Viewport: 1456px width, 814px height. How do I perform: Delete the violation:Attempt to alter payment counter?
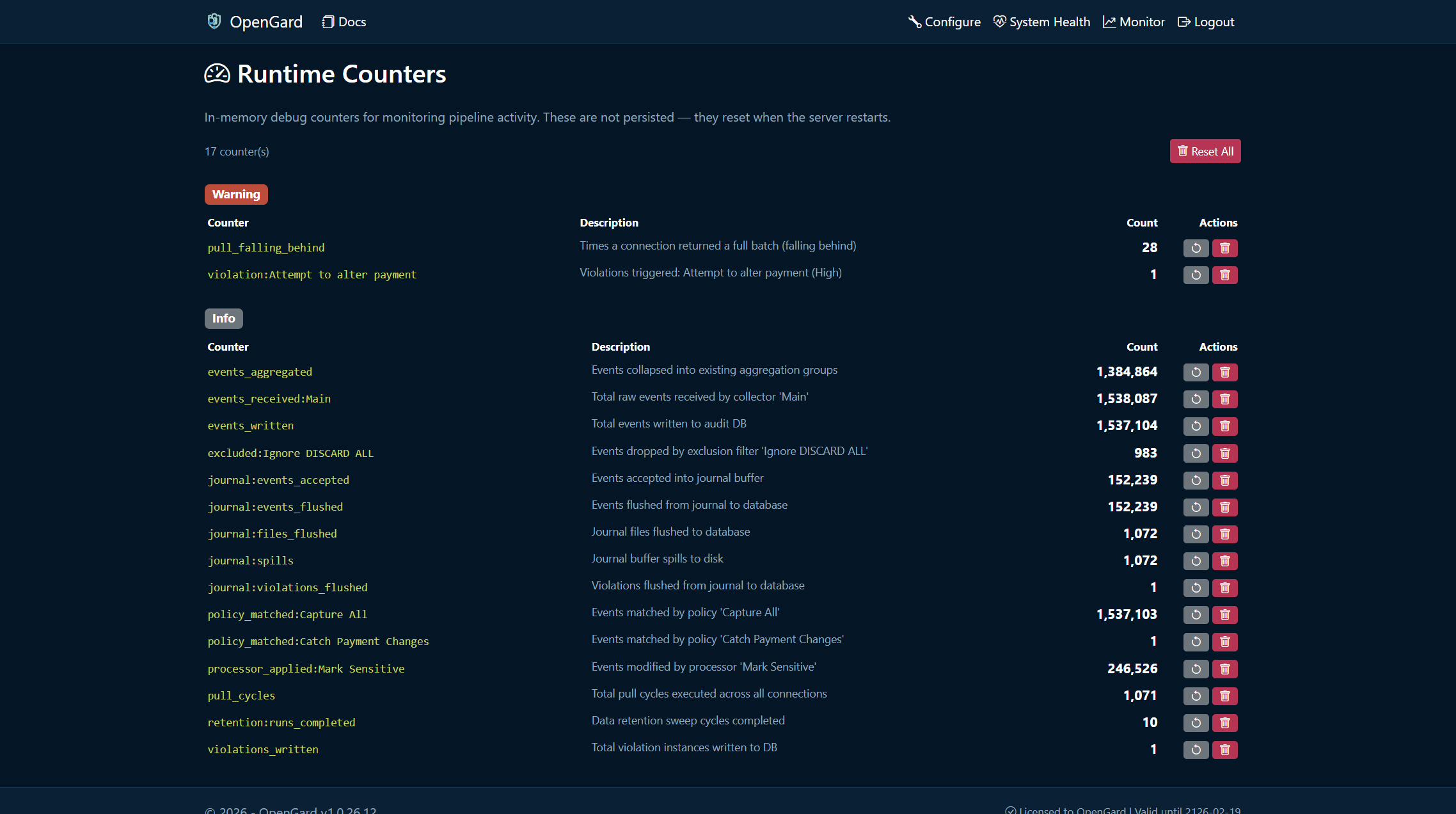[x=1225, y=275]
